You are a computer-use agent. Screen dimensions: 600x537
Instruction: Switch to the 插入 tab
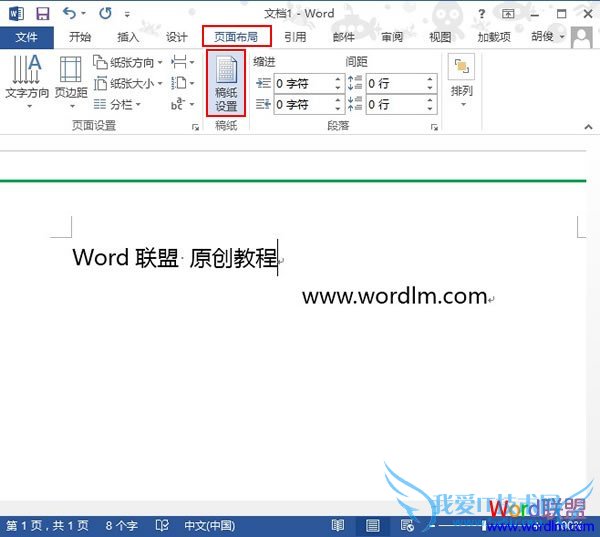(128, 37)
